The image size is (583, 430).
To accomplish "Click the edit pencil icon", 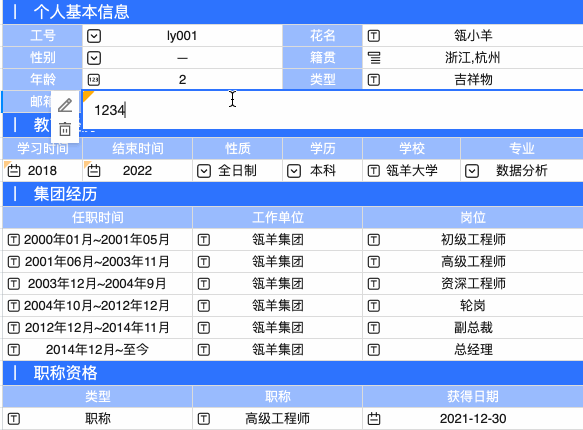I will 65,105.
